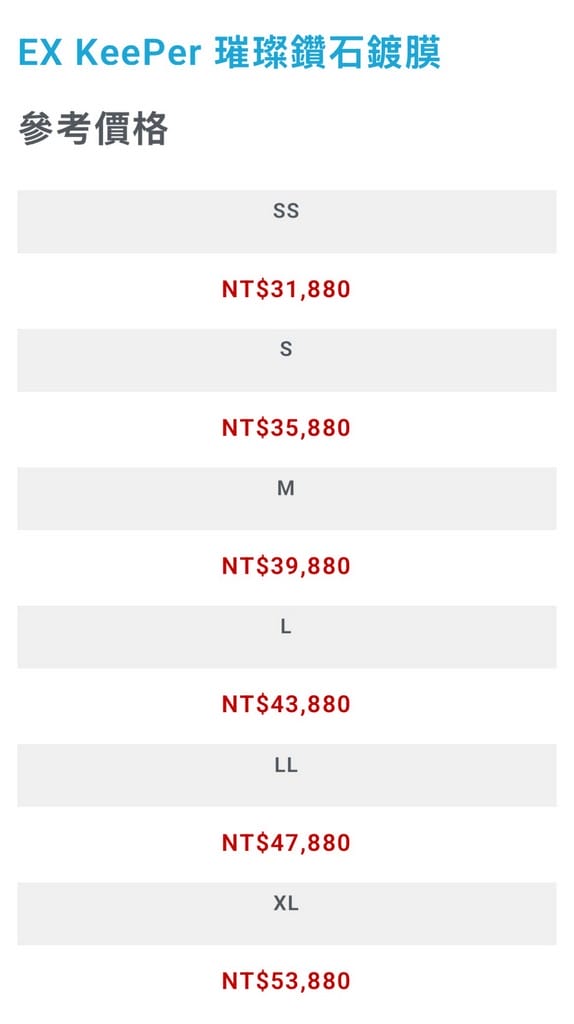Image resolution: width=574 pixels, height=1024 pixels.
Task: Click the SS label text
Action: click(x=286, y=211)
